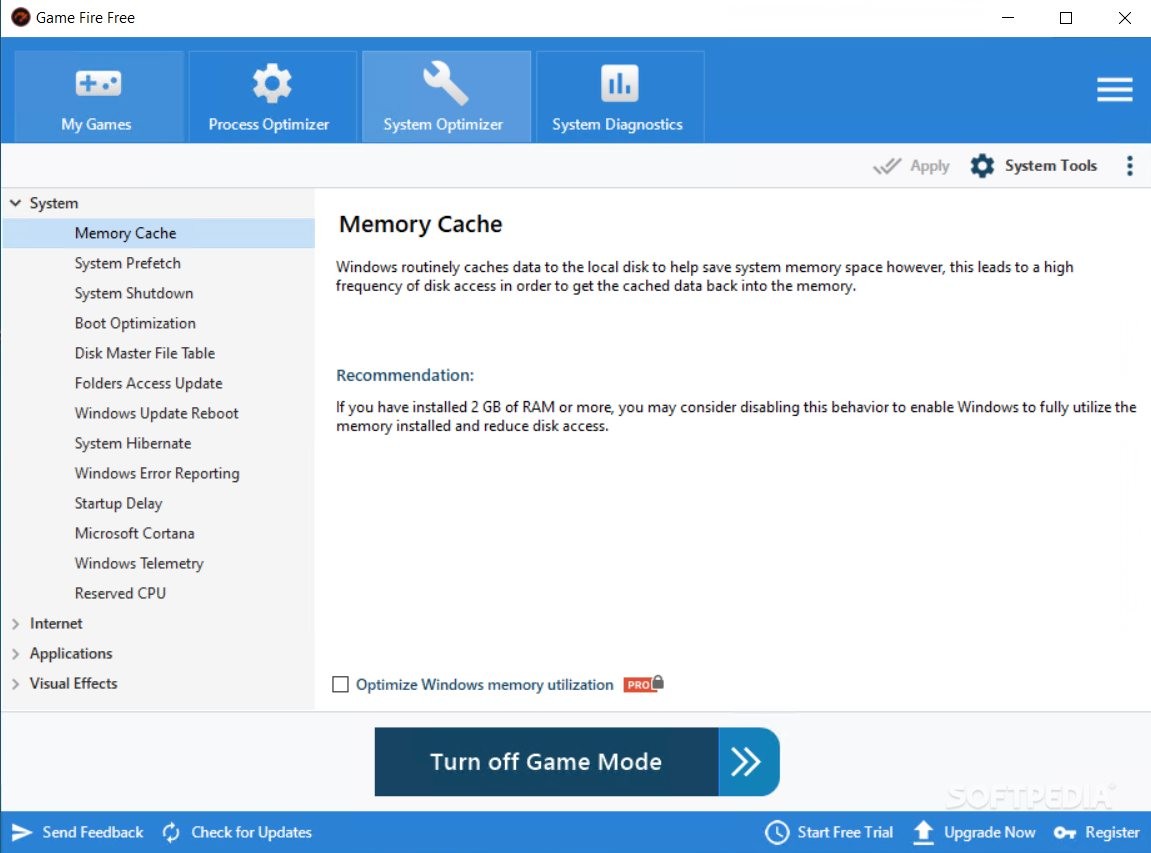
Task: Click the System Tools gear icon
Action: 982,166
